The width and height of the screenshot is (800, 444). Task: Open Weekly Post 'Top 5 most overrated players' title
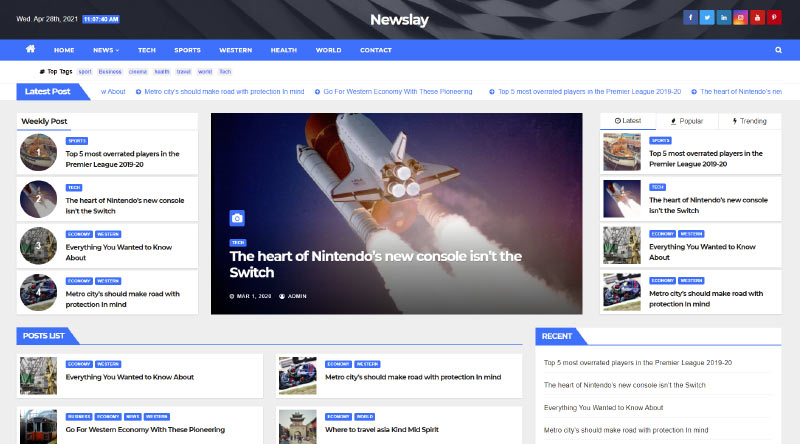(122, 159)
